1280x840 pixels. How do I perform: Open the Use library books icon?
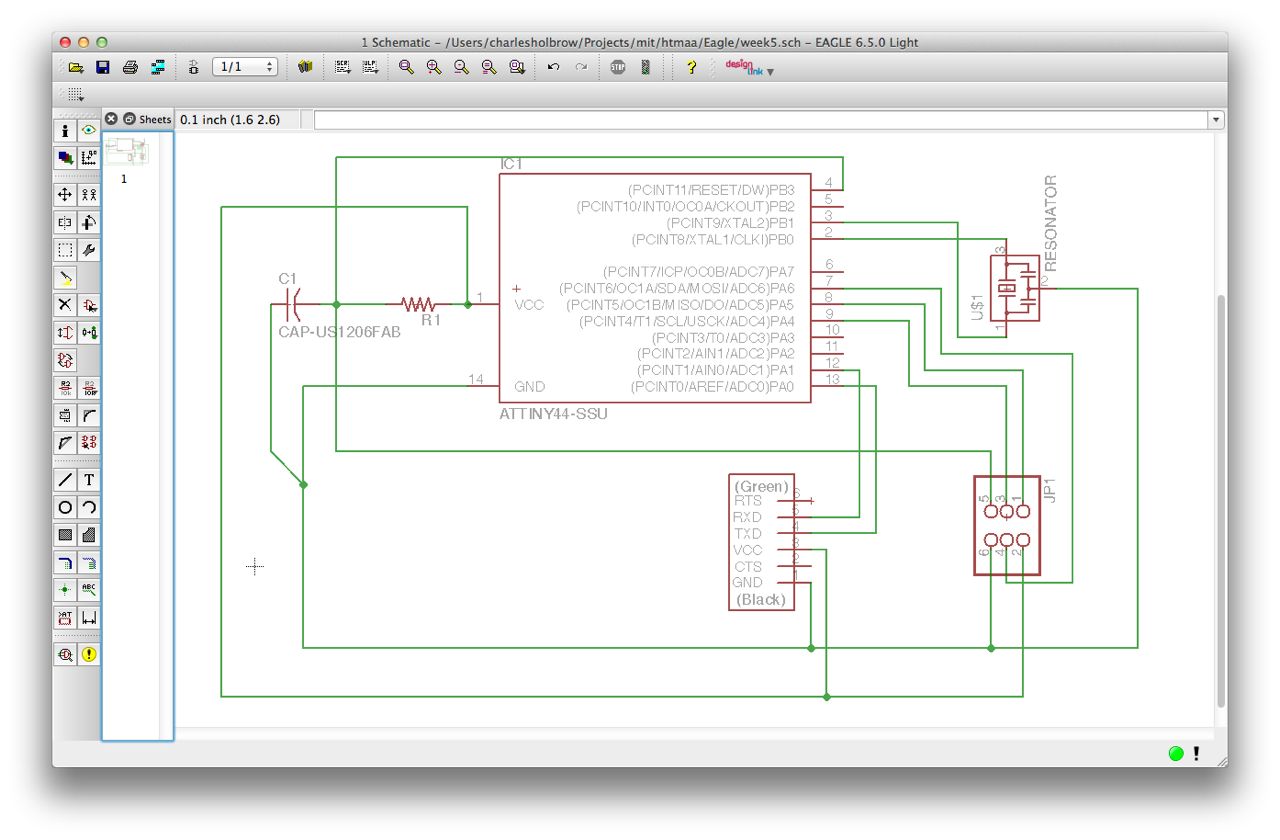point(305,67)
